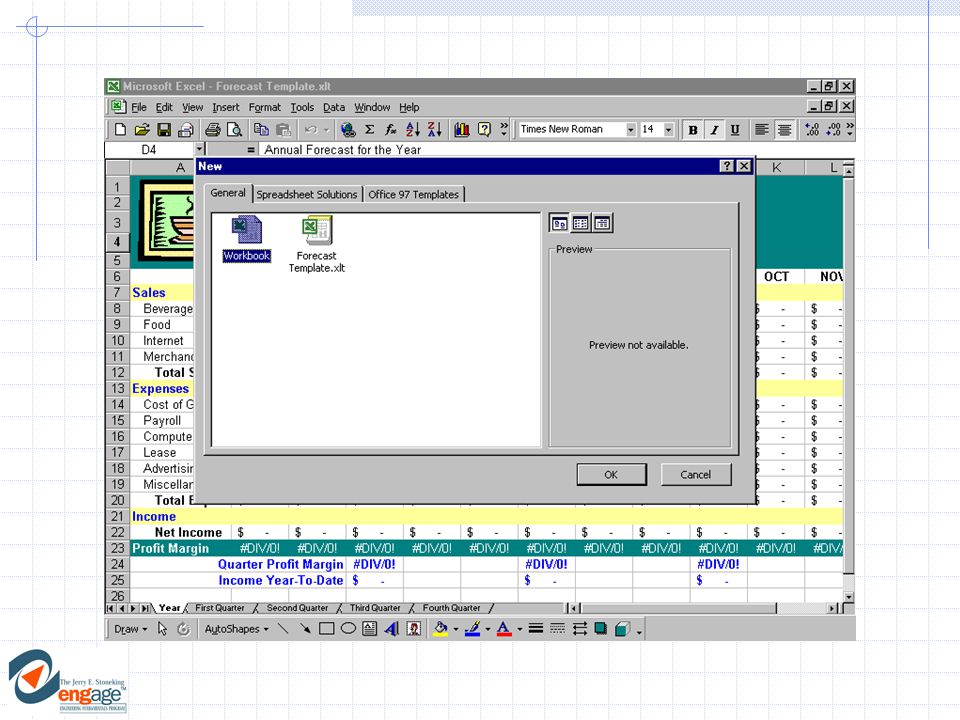Click the Insert WordArt icon
The width and height of the screenshot is (960, 720).
pos(392,629)
